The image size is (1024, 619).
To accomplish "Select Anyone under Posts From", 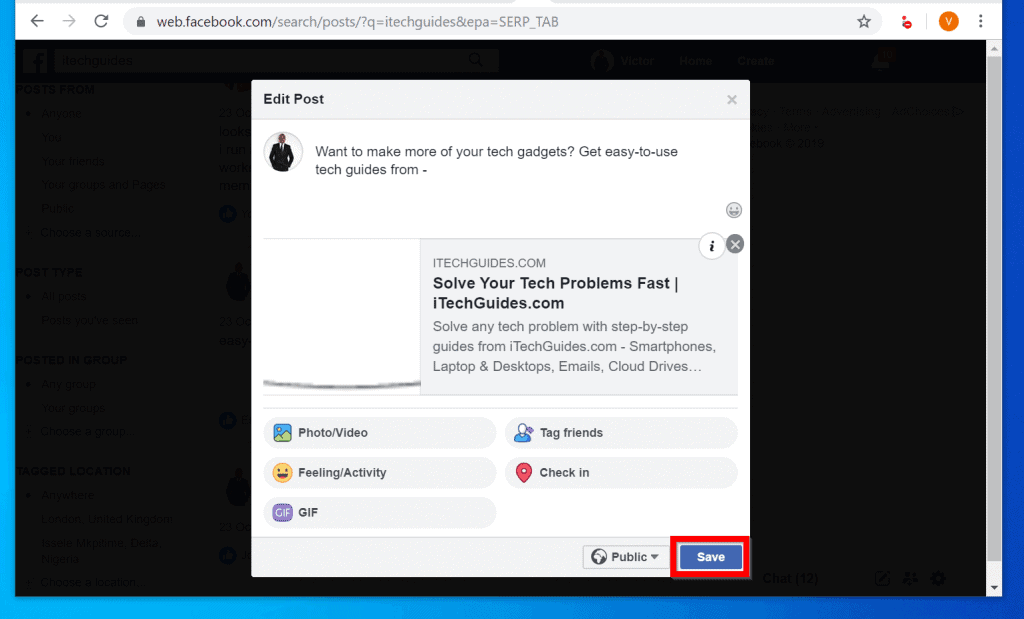I will (x=61, y=114).
